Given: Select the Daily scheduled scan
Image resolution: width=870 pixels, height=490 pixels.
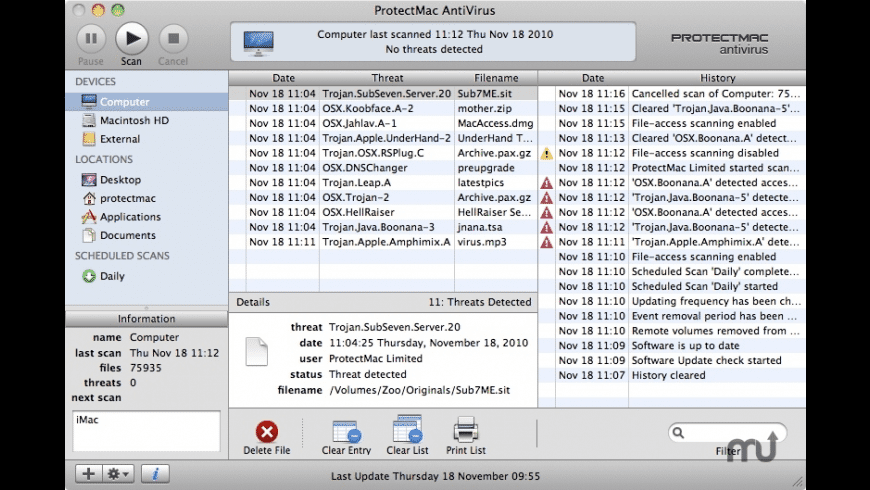Looking at the screenshot, I should coord(146,276).
